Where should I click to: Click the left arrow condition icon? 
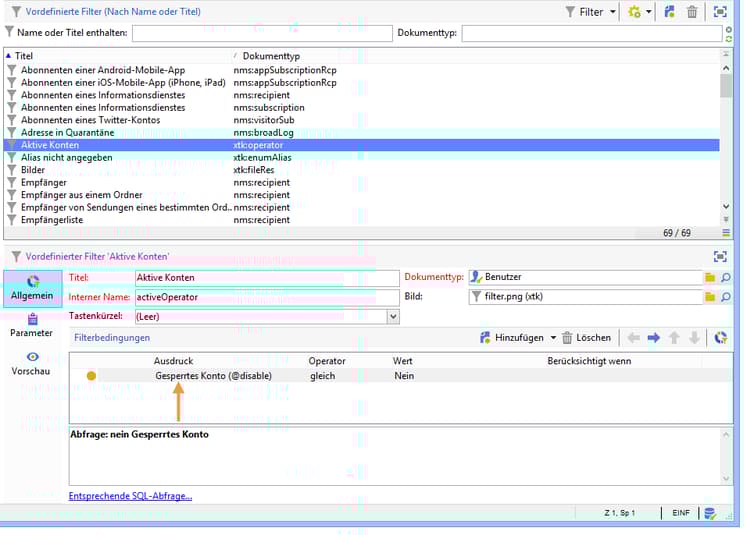pyautogui.click(x=633, y=338)
